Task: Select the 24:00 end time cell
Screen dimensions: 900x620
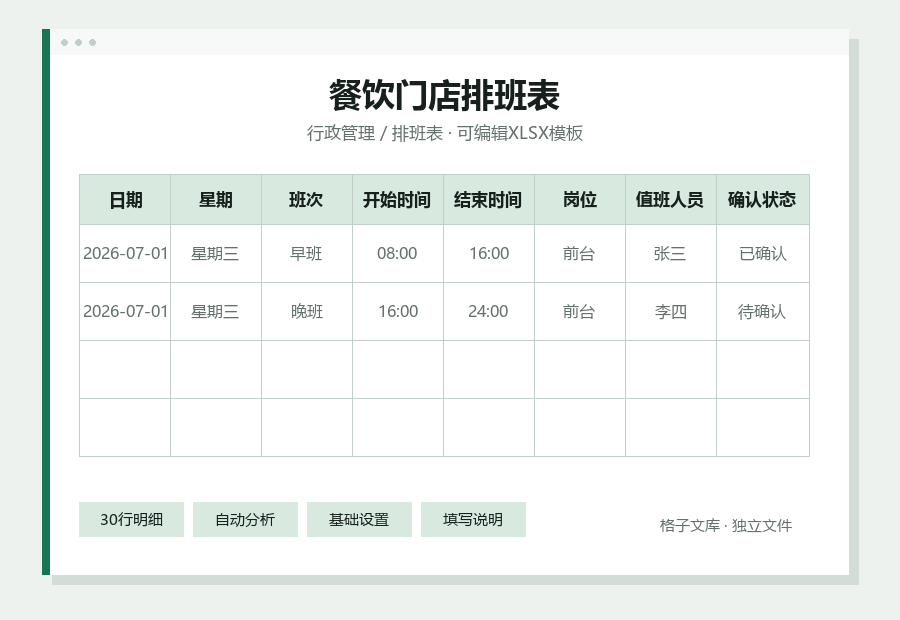Action: click(x=489, y=311)
